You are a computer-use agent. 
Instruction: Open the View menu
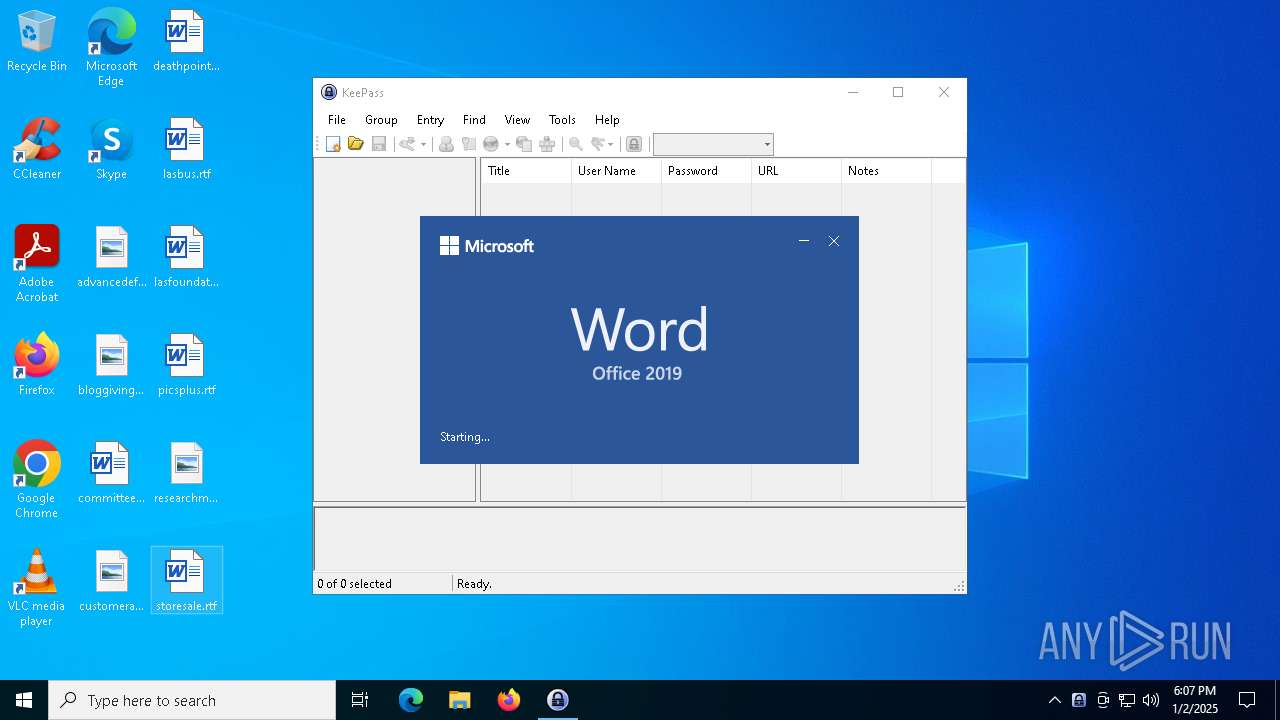[517, 119]
